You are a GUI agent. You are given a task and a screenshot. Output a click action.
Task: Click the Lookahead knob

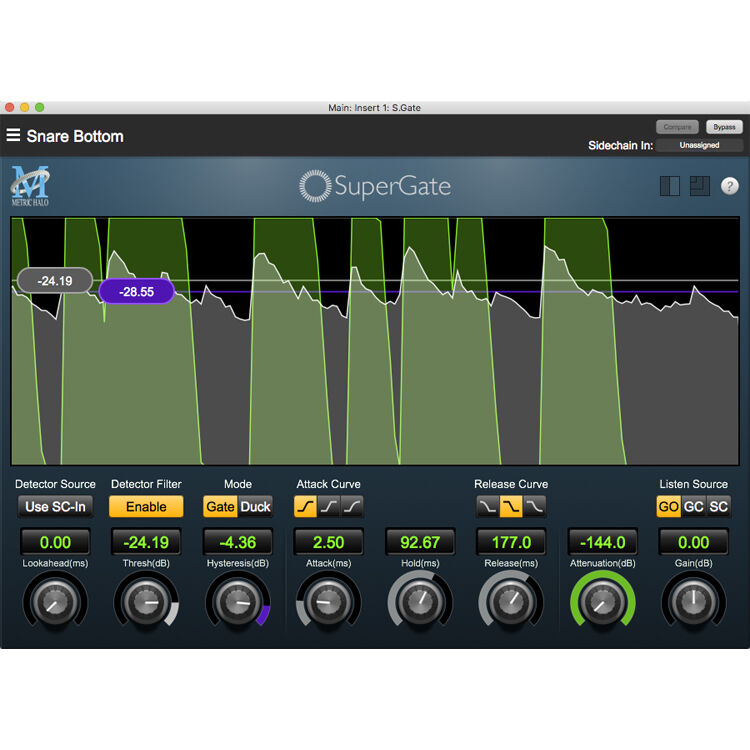click(x=55, y=601)
